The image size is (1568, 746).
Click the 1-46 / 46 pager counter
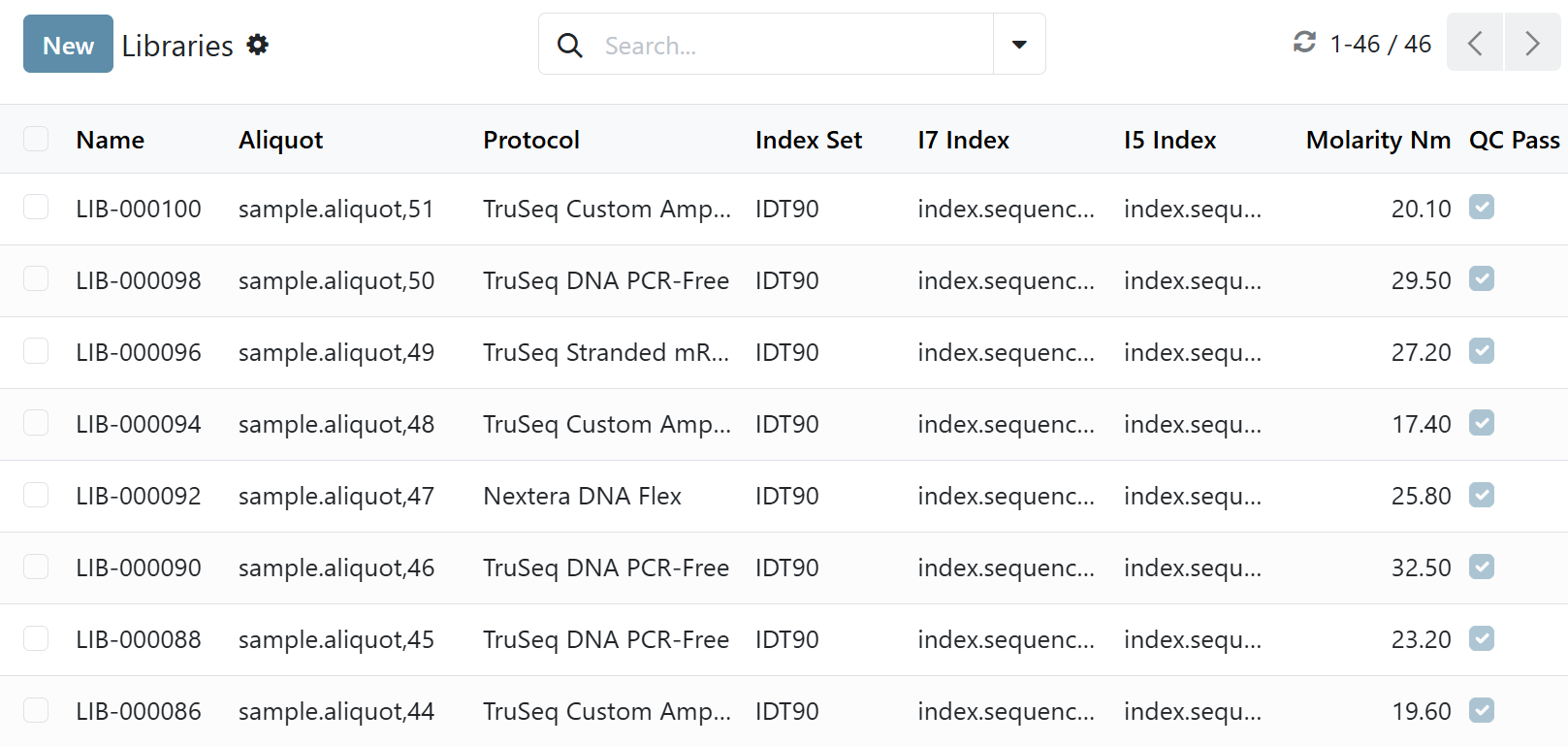click(1380, 44)
